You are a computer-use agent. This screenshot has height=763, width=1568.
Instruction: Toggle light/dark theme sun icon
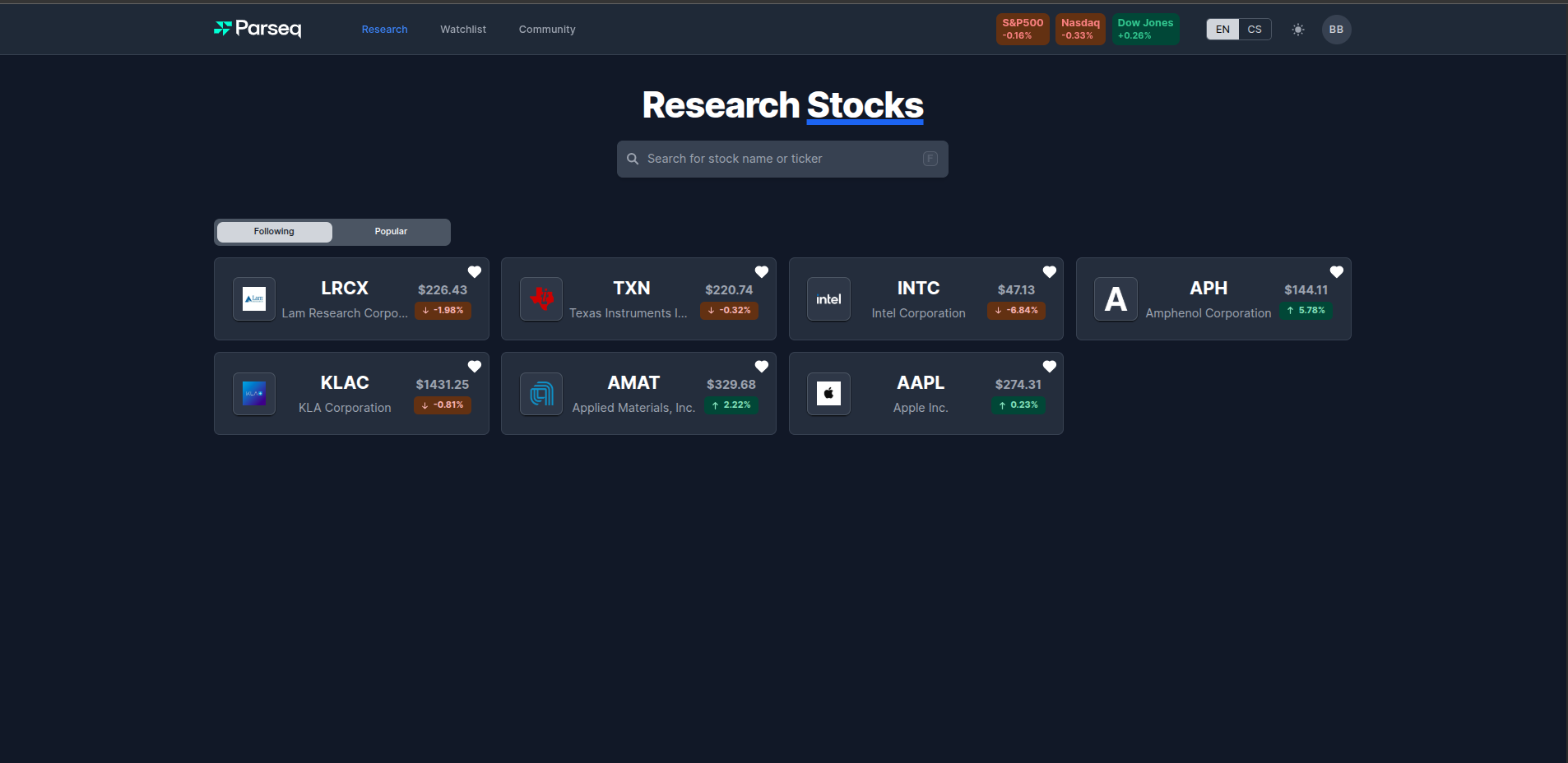click(1297, 30)
